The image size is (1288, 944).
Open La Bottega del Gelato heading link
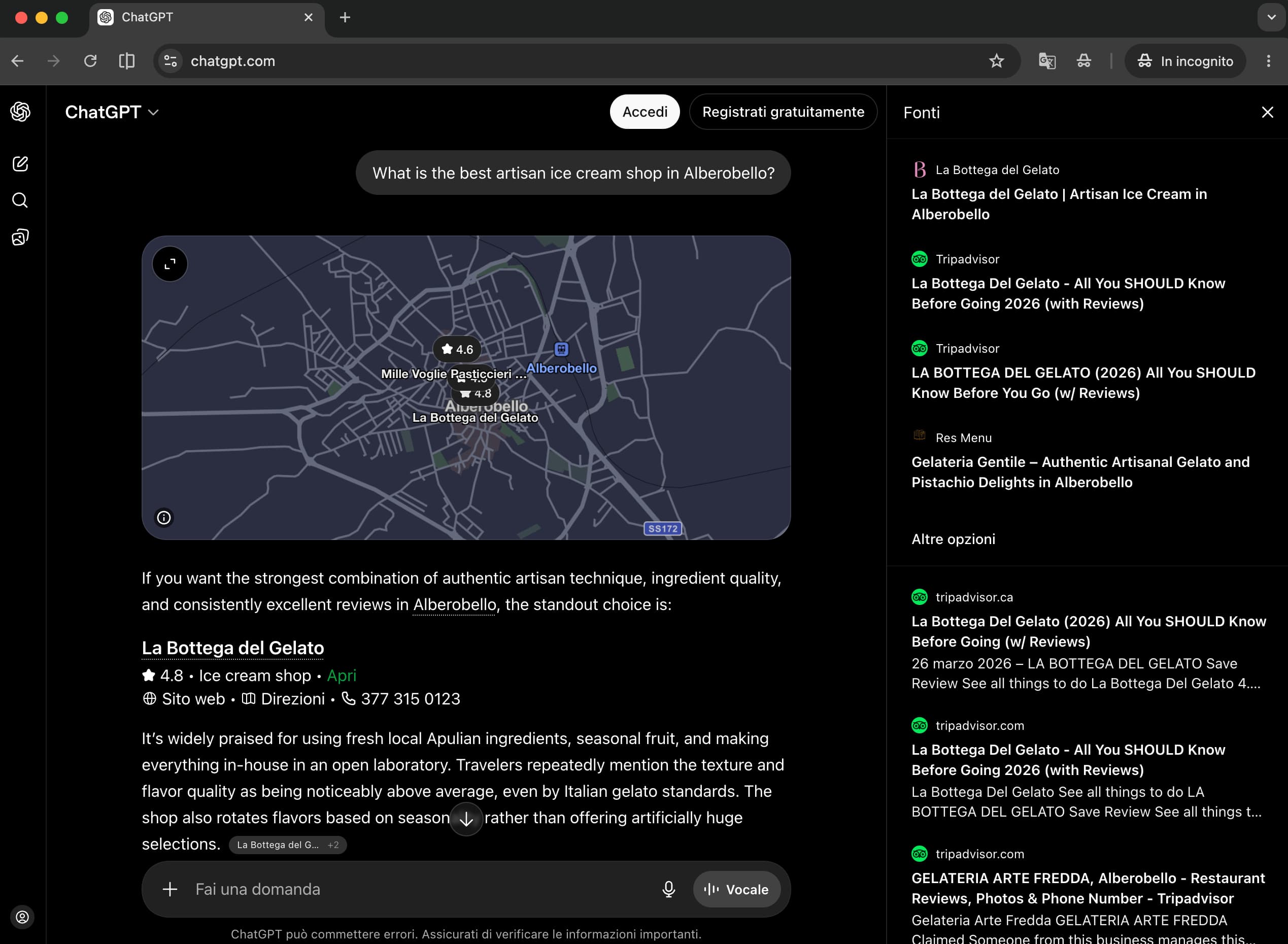click(x=232, y=648)
